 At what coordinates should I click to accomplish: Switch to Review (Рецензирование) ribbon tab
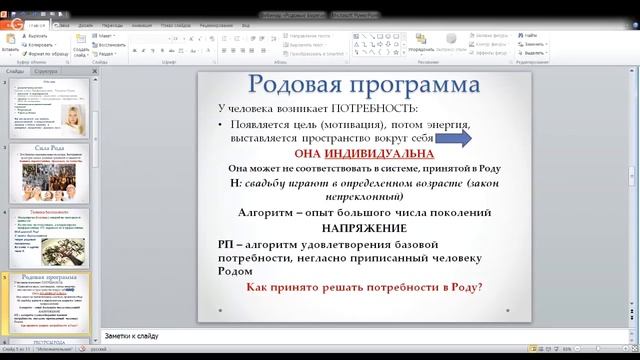pyautogui.click(x=216, y=26)
